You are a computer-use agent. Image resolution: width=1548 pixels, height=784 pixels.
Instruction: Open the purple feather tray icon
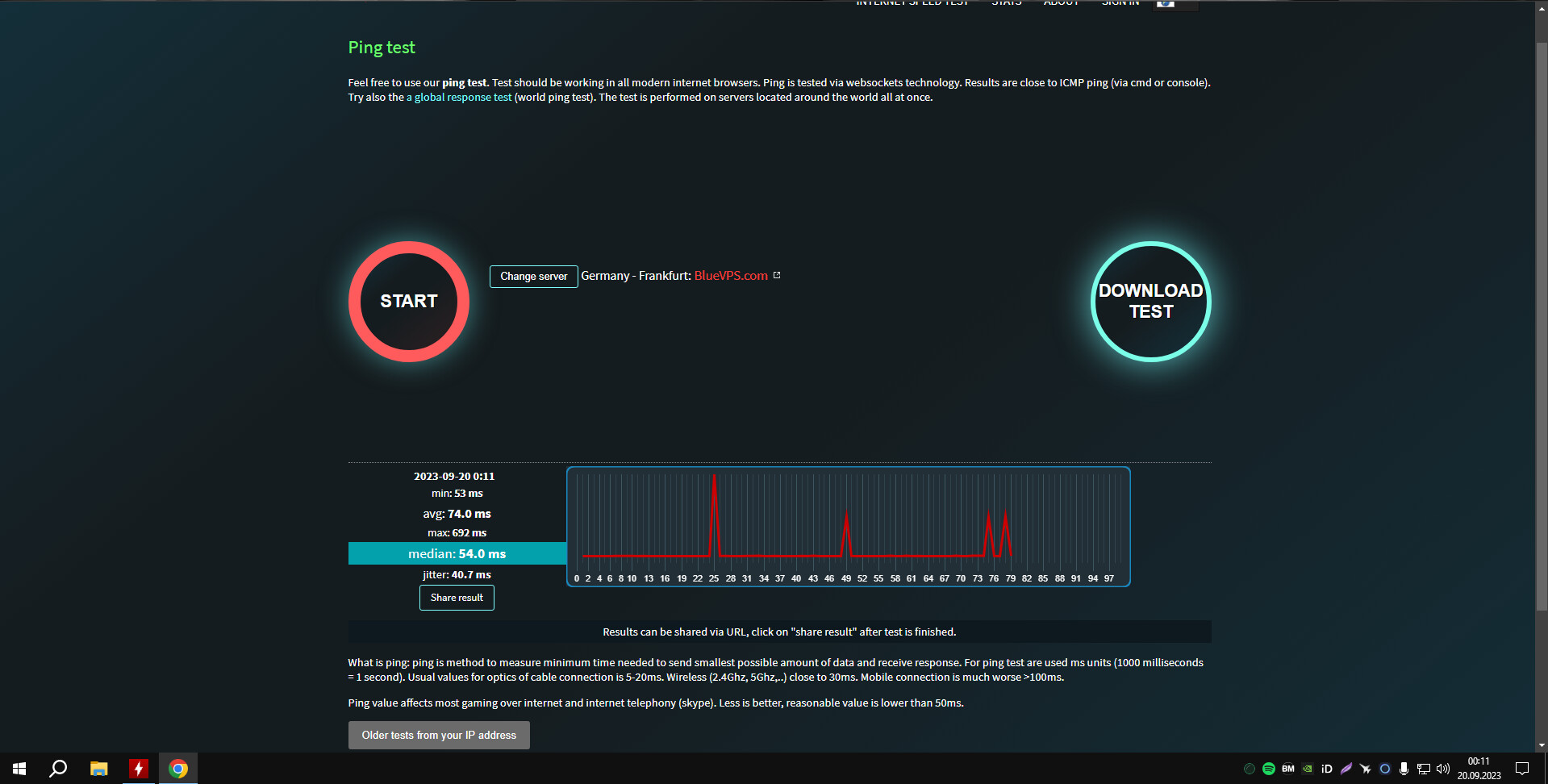click(1346, 769)
